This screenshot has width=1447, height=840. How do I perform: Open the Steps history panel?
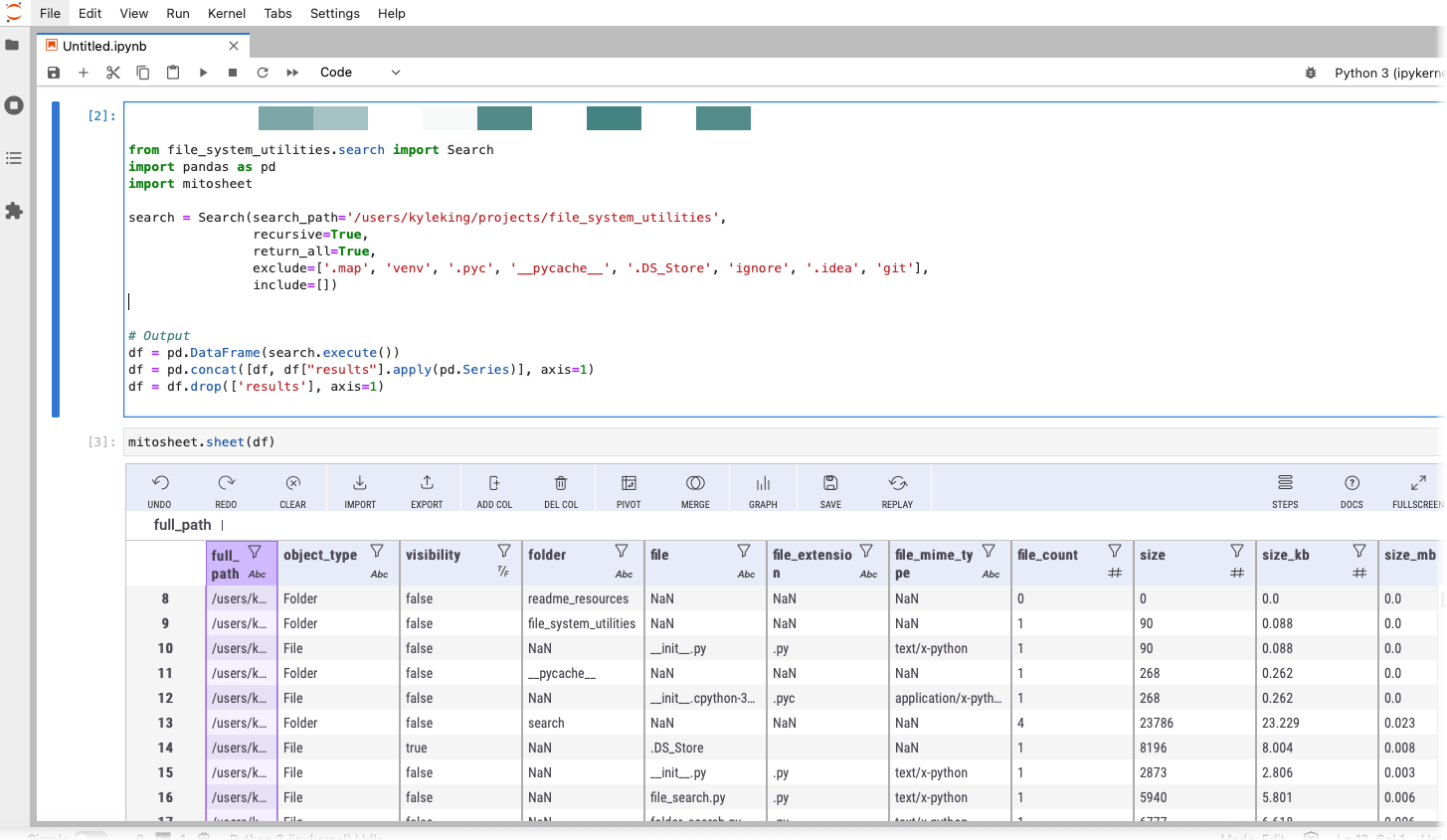[x=1285, y=491]
